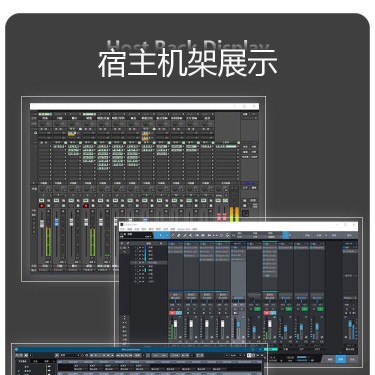Go to the Start page in Studio One
The image size is (375, 375).
(x=308, y=235)
